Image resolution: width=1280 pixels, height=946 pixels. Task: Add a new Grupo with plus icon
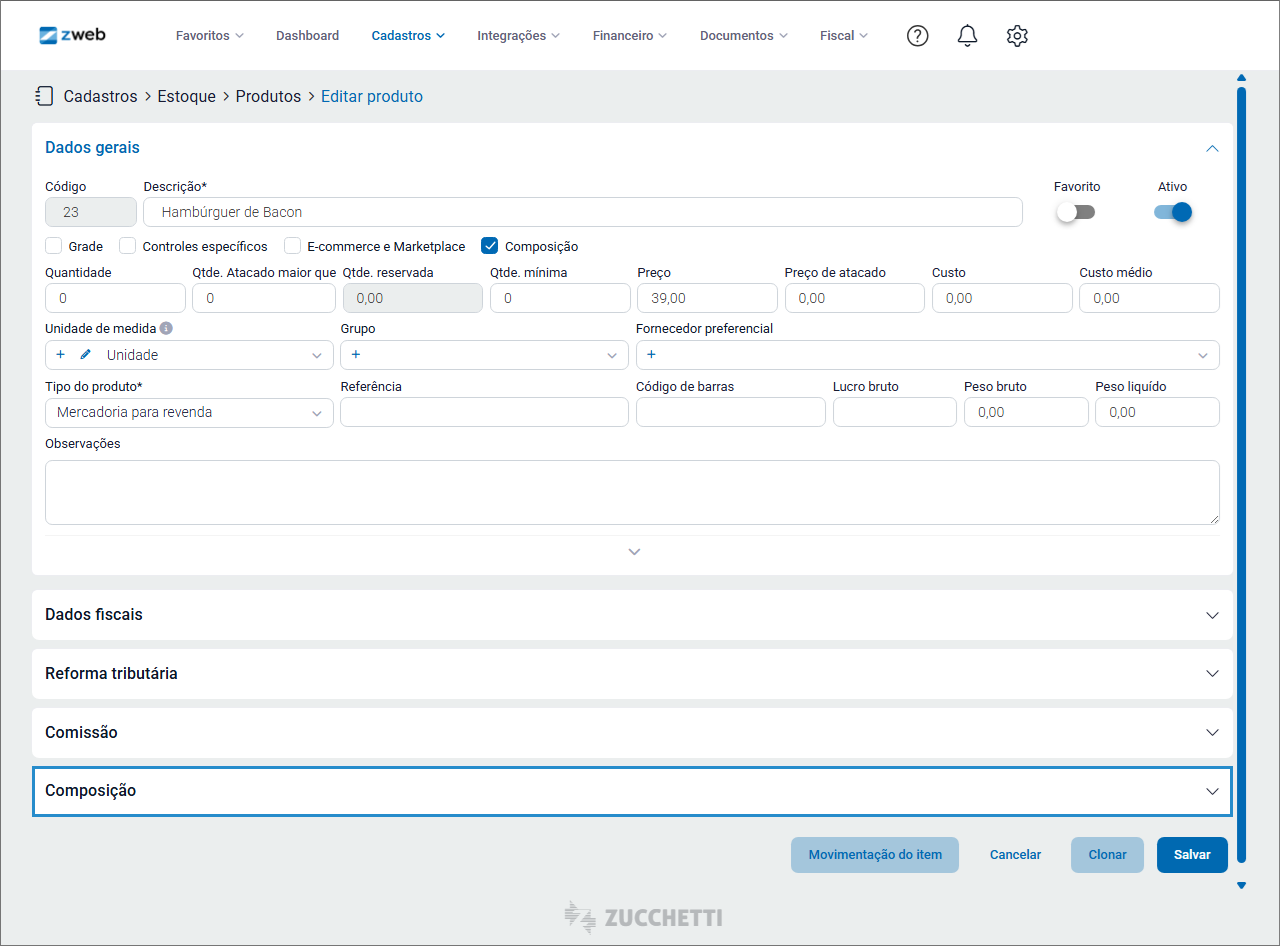[356, 355]
